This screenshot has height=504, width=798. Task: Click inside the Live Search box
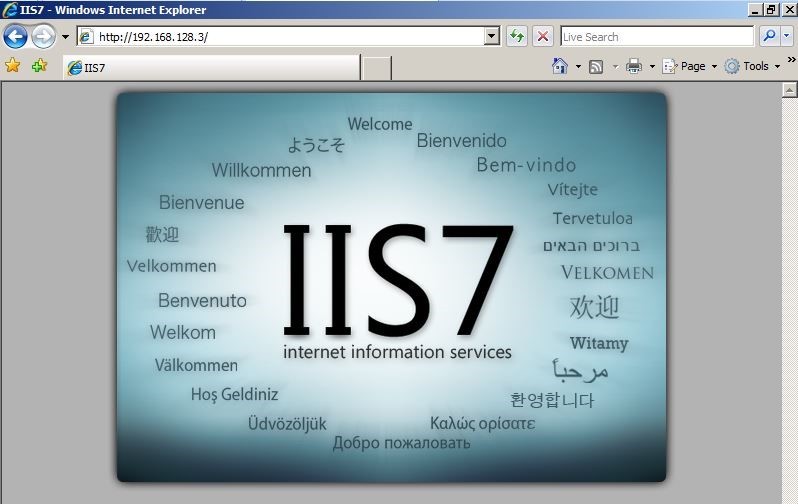click(657, 36)
